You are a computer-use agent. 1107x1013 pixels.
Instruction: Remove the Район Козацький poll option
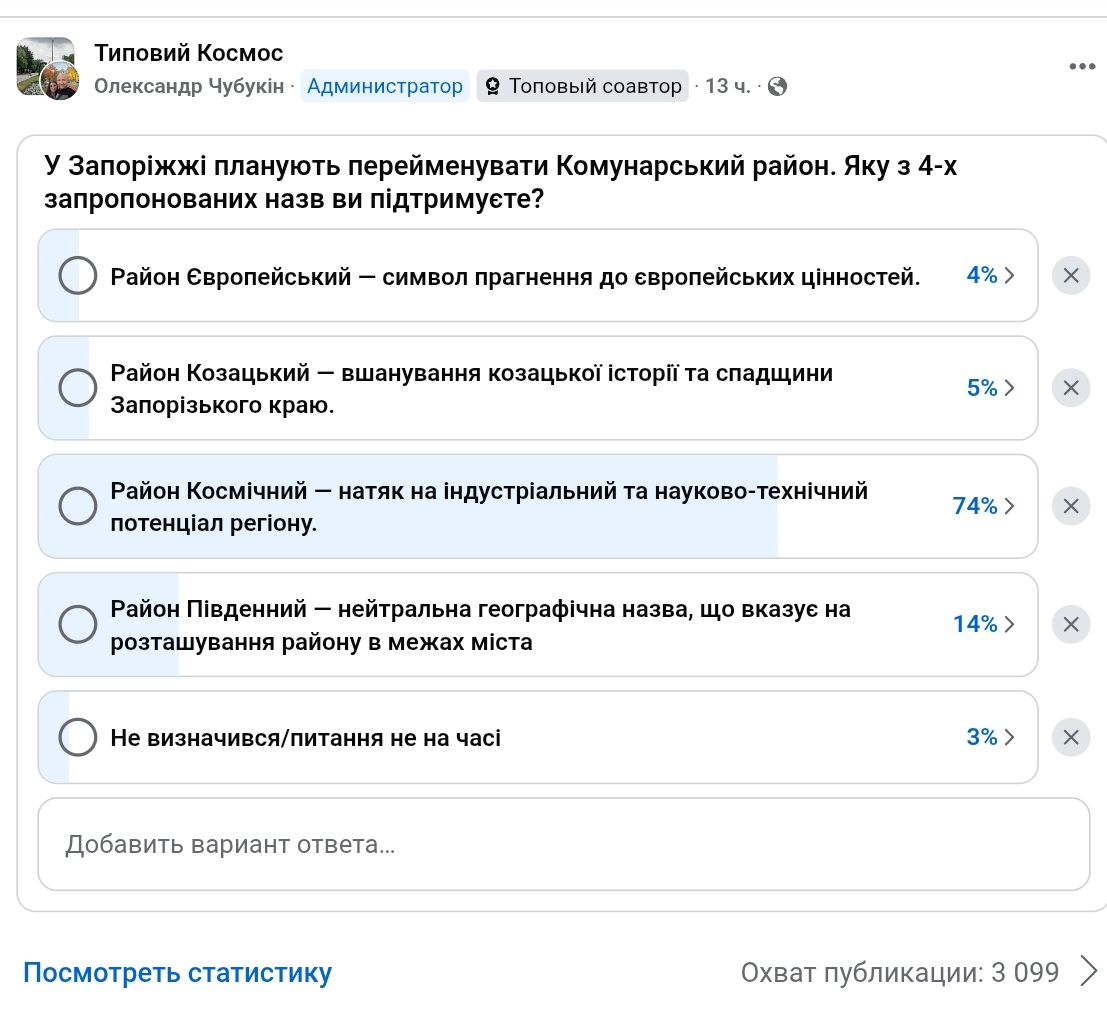click(1070, 388)
